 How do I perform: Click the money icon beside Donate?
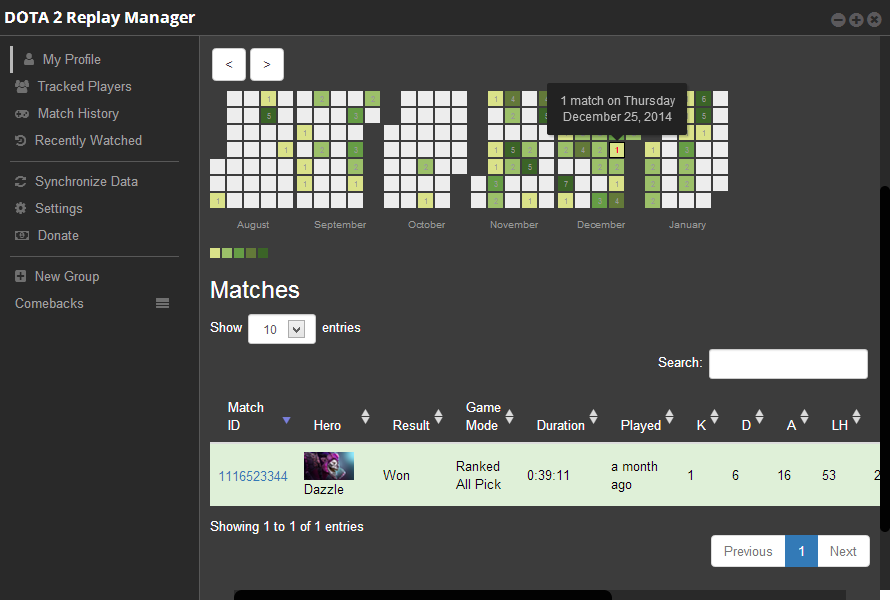(x=22, y=236)
